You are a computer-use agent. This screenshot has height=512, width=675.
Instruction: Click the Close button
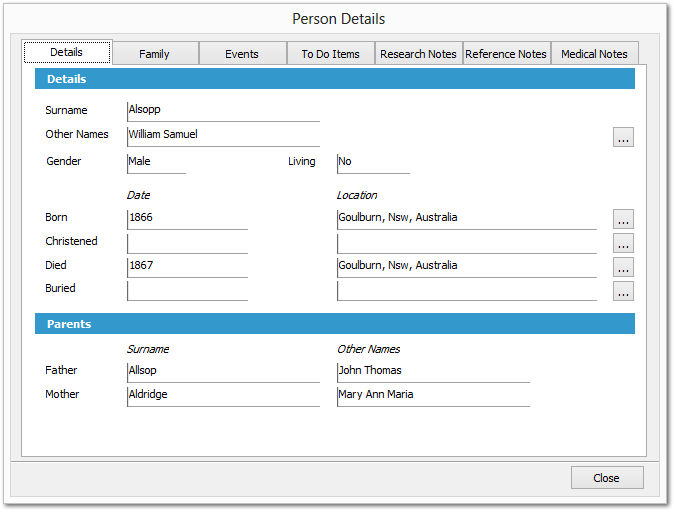pyautogui.click(x=606, y=478)
